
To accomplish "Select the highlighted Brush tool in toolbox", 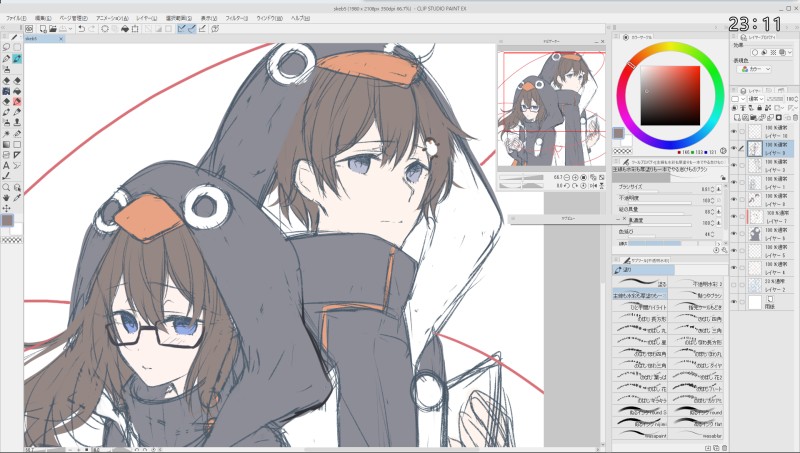I will tap(17, 58).
